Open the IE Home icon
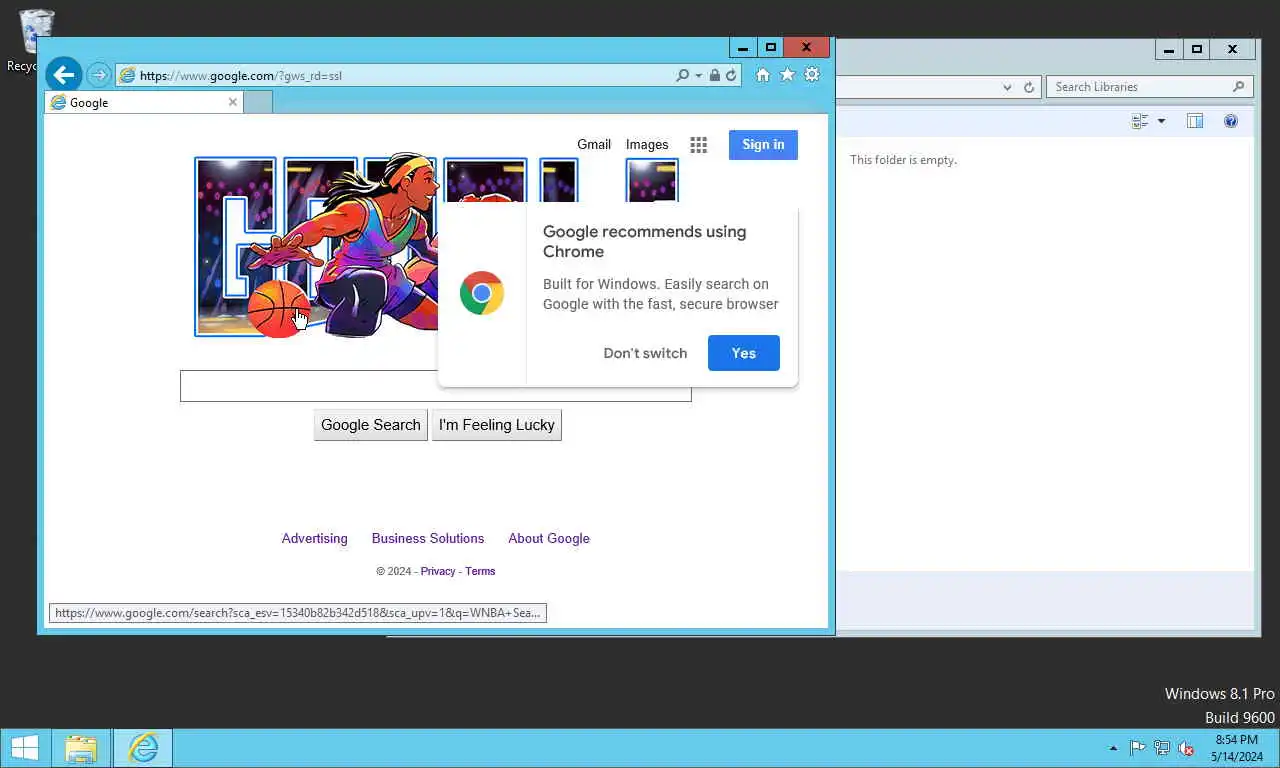Viewport: 1280px width, 768px height. 763,75
